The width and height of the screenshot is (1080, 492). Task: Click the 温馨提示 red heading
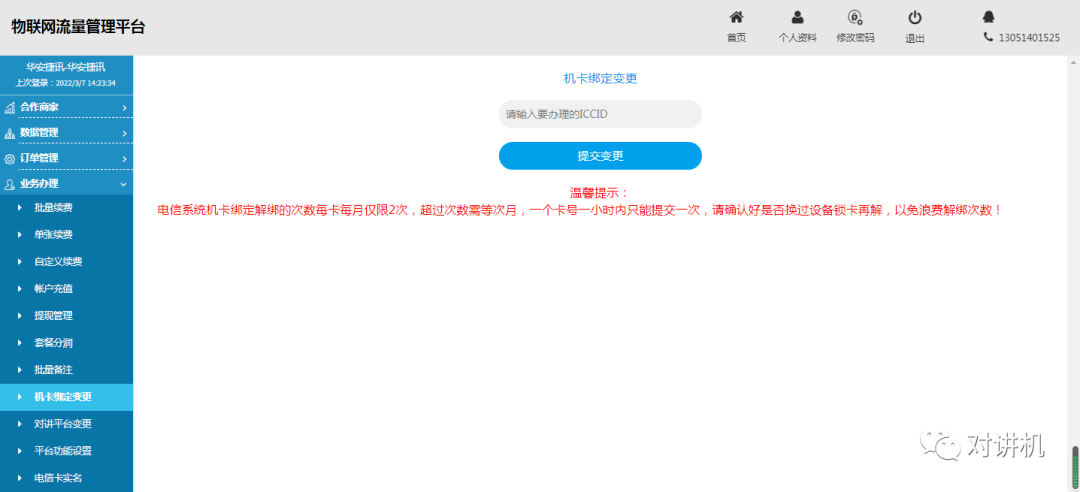[x=599, y=193]
